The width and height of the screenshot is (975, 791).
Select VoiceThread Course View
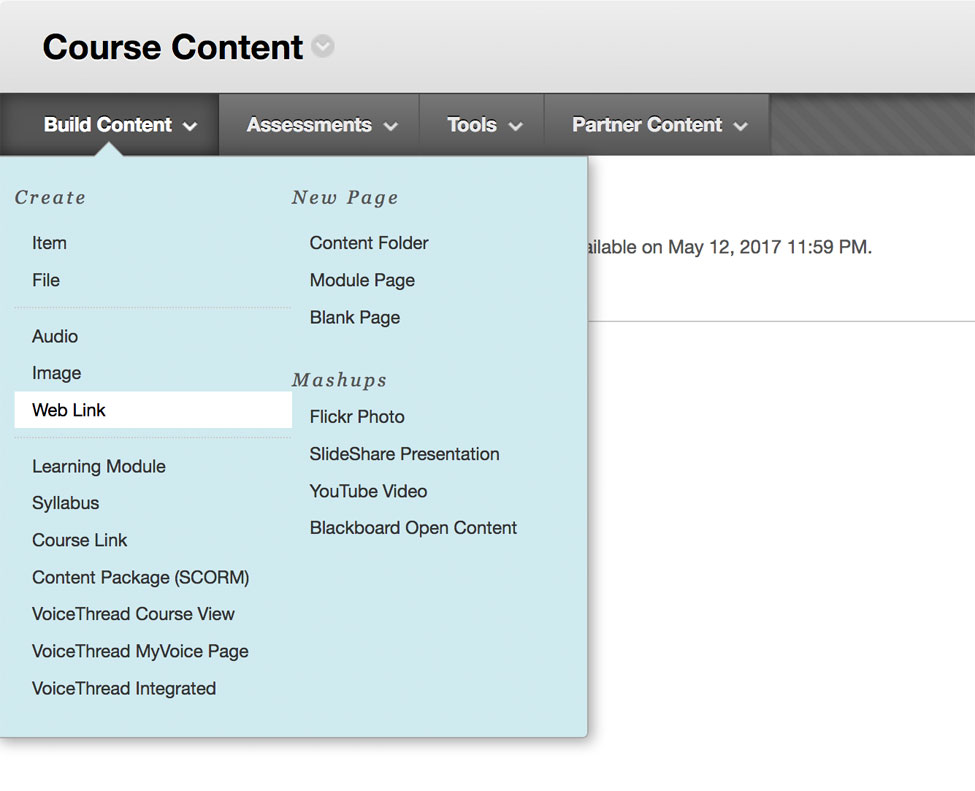133,614
